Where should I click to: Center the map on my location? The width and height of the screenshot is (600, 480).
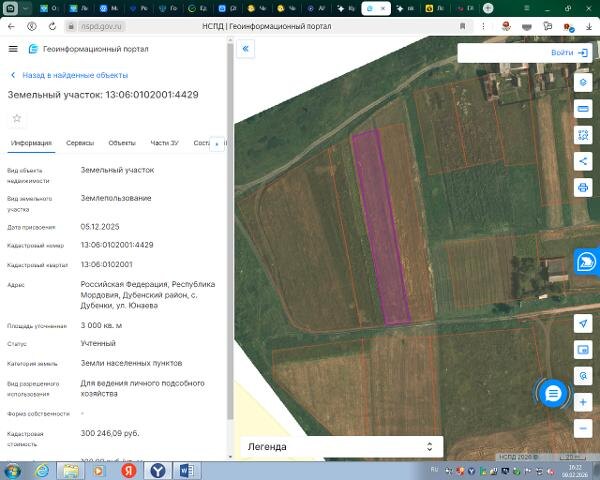point(583,324)
